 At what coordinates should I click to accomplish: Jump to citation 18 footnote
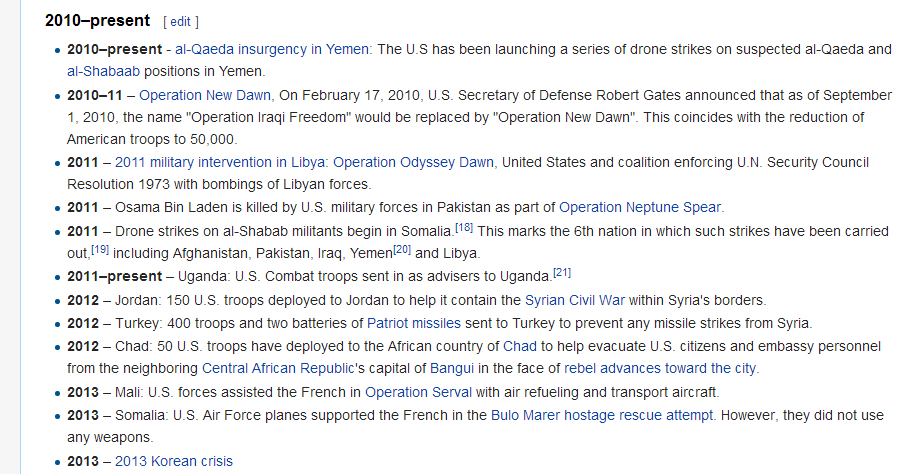pyautogui.click(x=464, y=227)
